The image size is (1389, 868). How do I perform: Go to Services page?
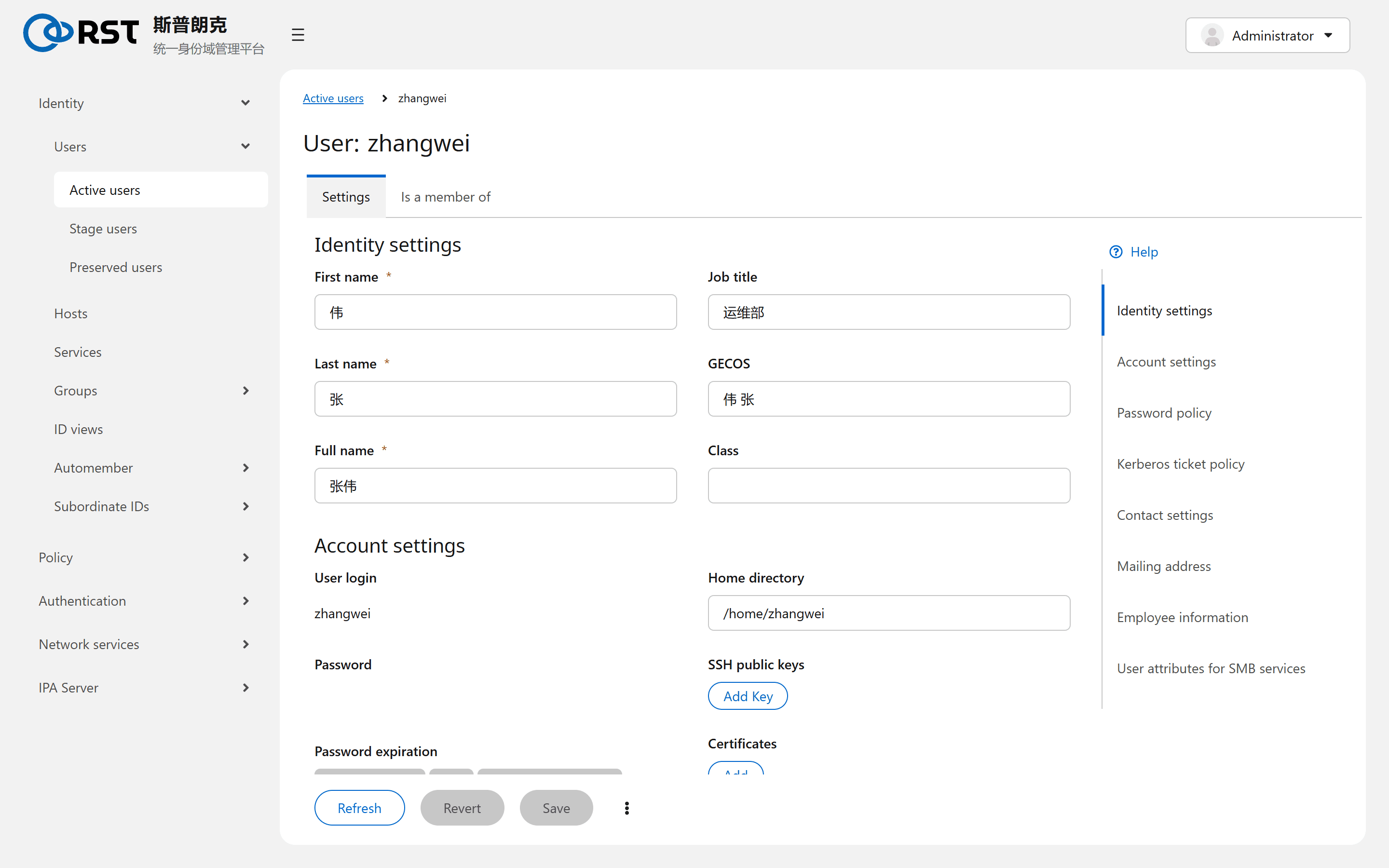click(153, 352)
